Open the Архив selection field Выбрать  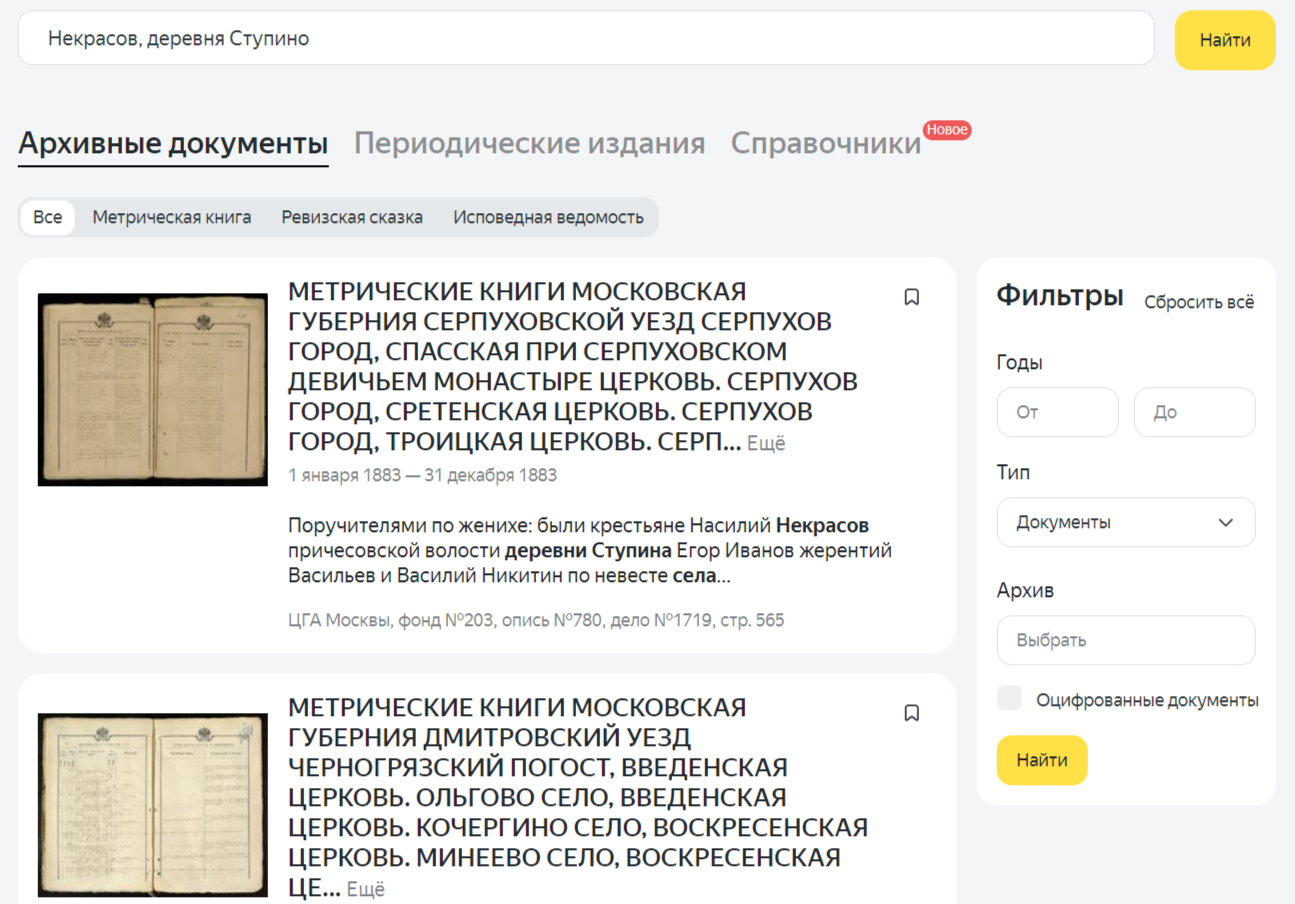coord(1126,640)
